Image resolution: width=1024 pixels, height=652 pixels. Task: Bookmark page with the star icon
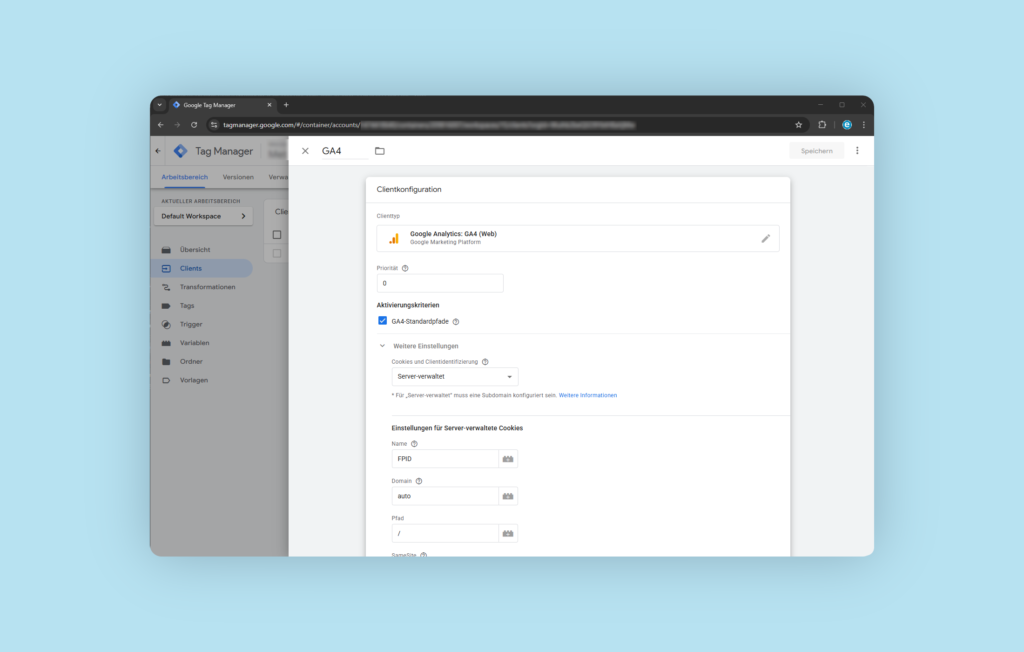798,125
